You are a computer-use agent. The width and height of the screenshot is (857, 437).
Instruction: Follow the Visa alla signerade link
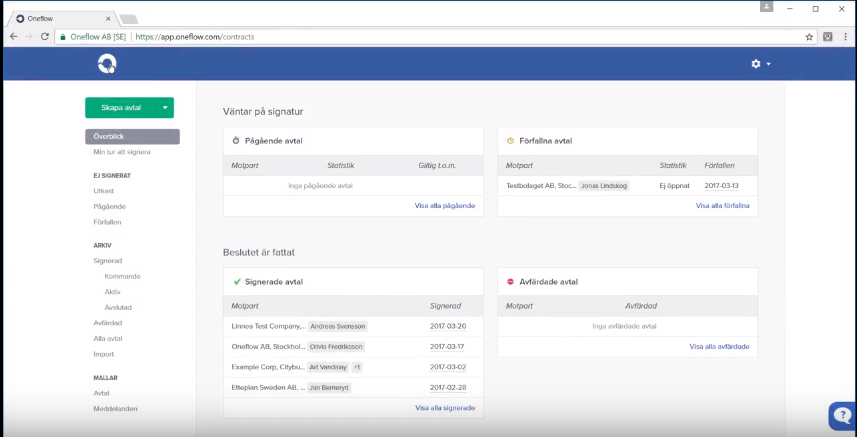pyautogui.click(x=445, y=408)
